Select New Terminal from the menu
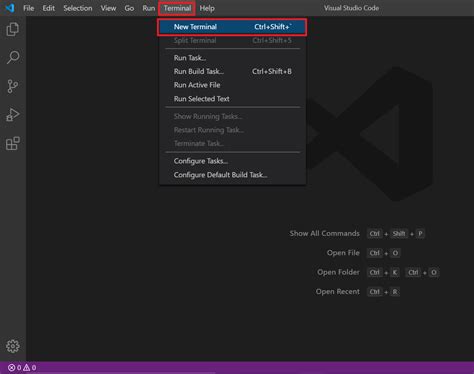The image size is (474, 374). tap(232, 27)
